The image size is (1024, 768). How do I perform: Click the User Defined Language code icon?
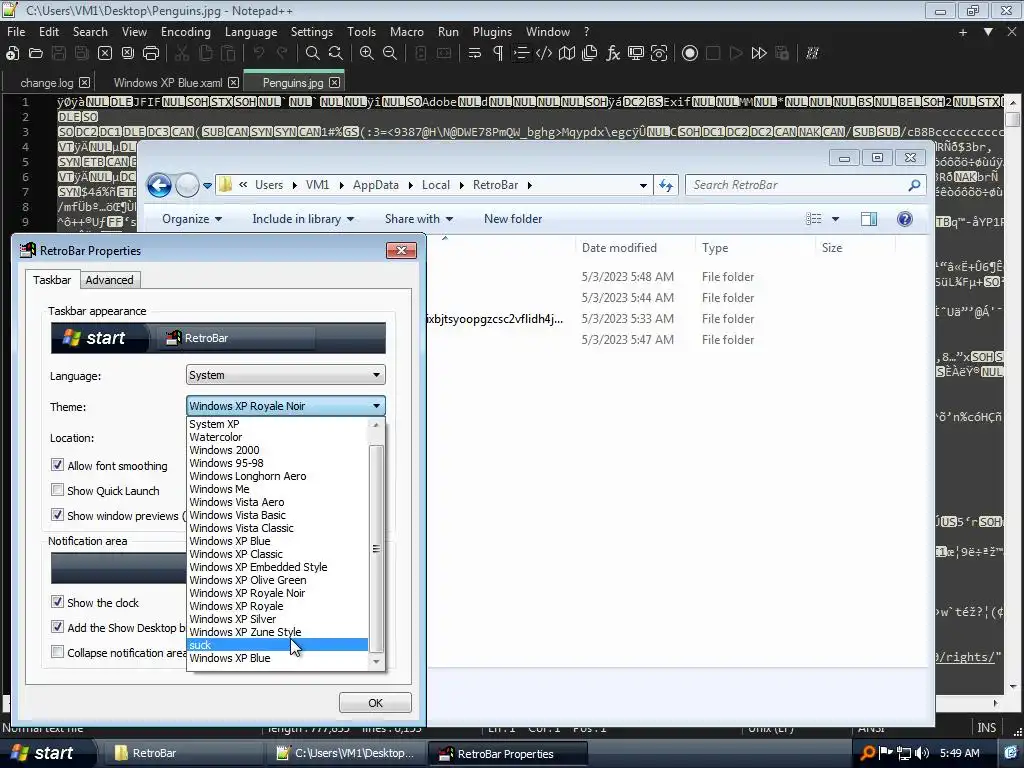pos(544,54)
